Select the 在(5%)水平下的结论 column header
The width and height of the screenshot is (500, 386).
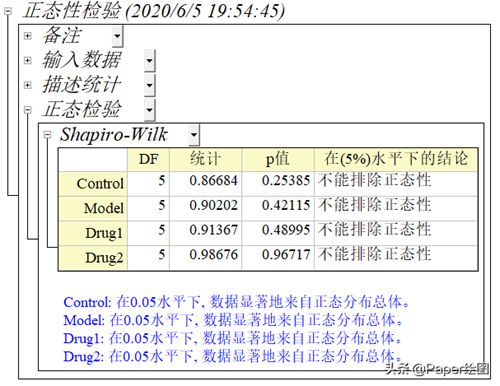click(396, 159)
